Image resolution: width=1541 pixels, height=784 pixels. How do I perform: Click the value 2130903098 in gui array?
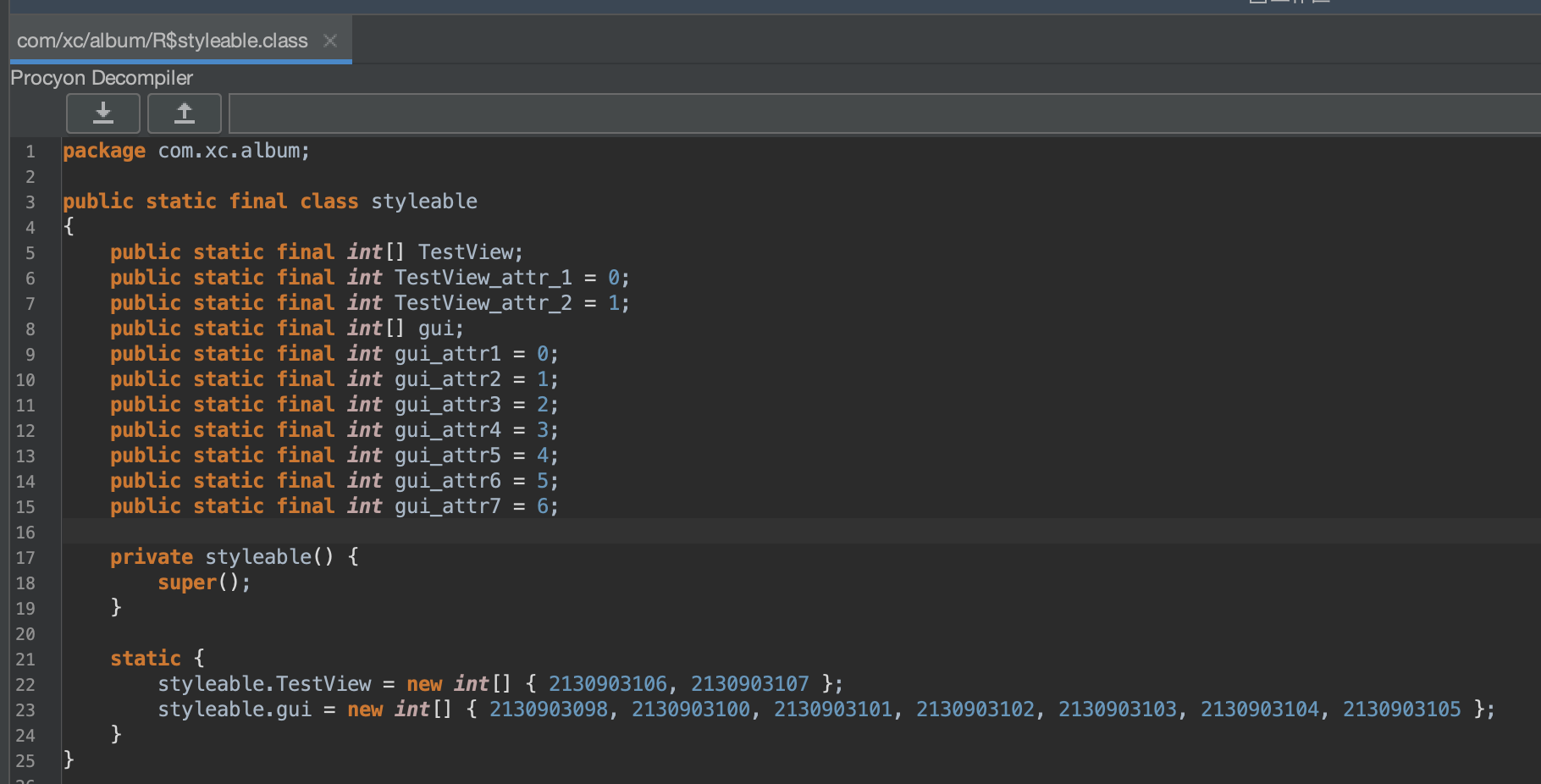[x=548, y=709]
